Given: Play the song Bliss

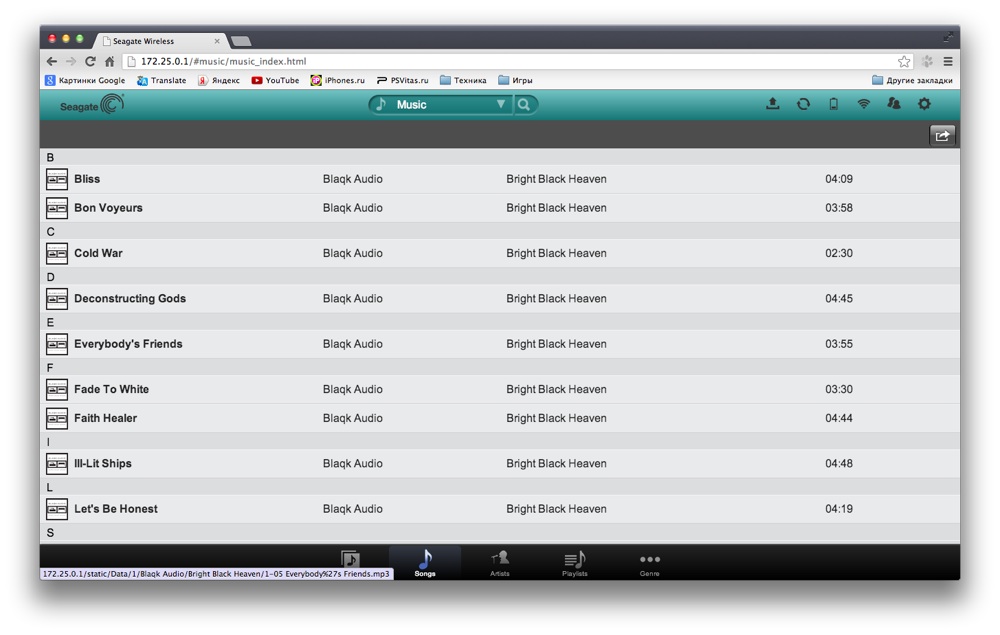Looking at the screenshot, I should [x=87, y=179].
